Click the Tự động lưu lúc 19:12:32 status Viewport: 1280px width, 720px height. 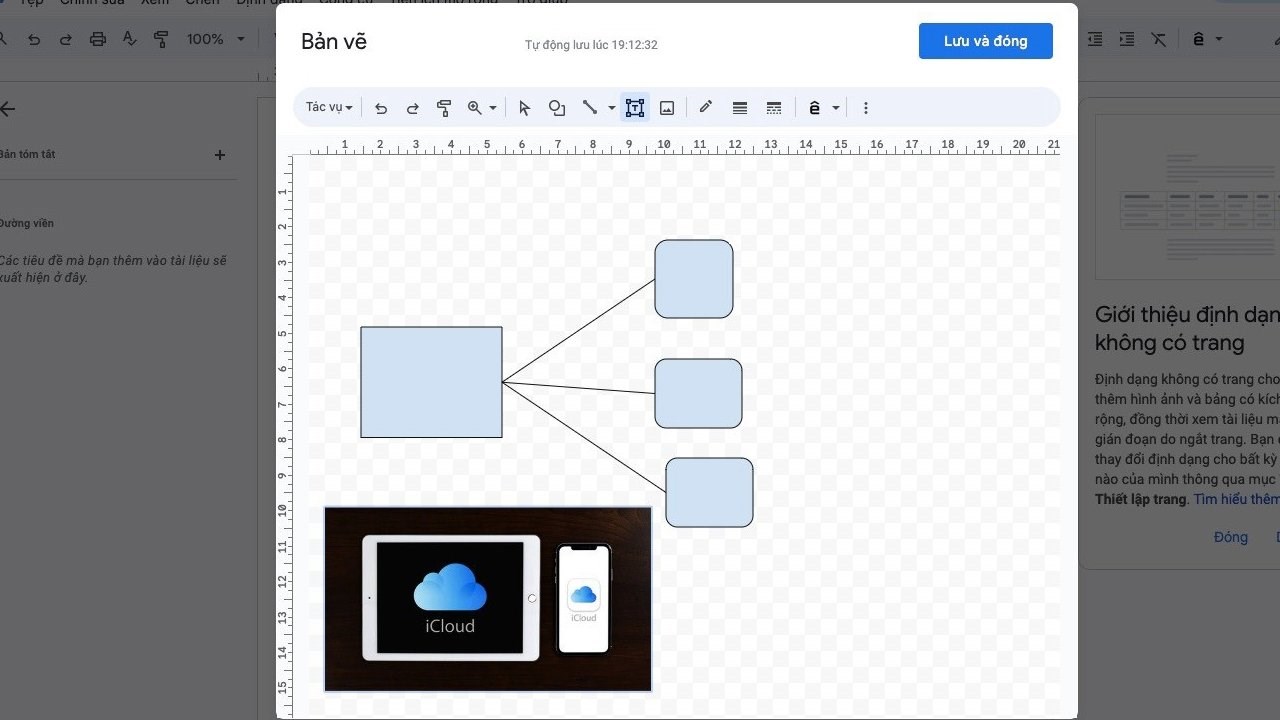[591, 45]
